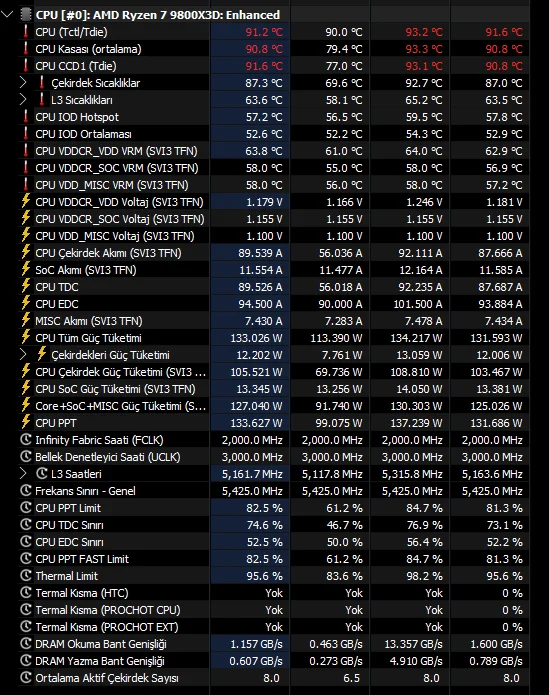The height and width of the screenshot is (695, 549).
Task: Expand the Çekirdek Sıcaklıklar sub-list
Action: 23,82
